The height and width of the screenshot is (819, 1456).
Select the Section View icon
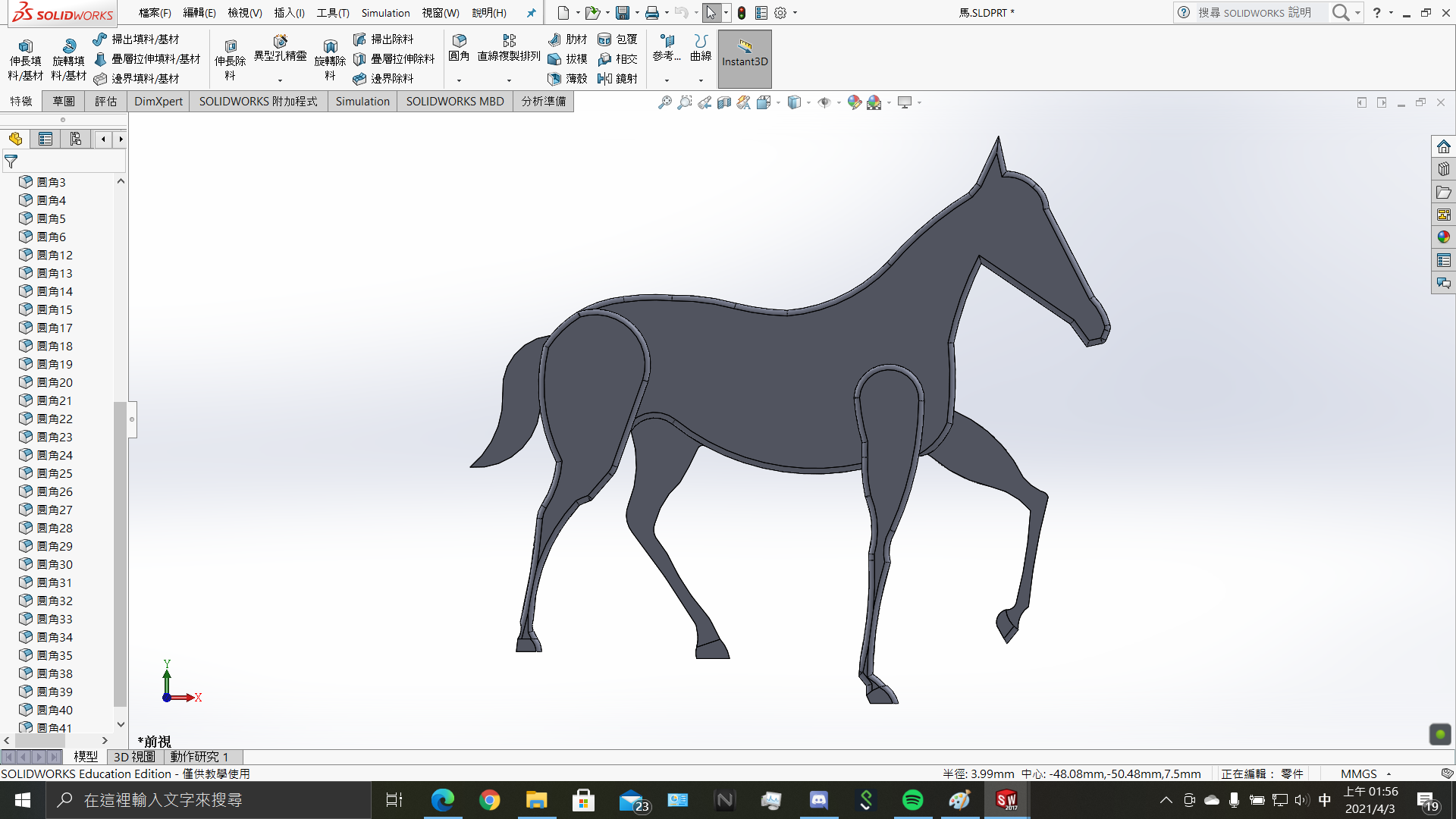point(724,102)
